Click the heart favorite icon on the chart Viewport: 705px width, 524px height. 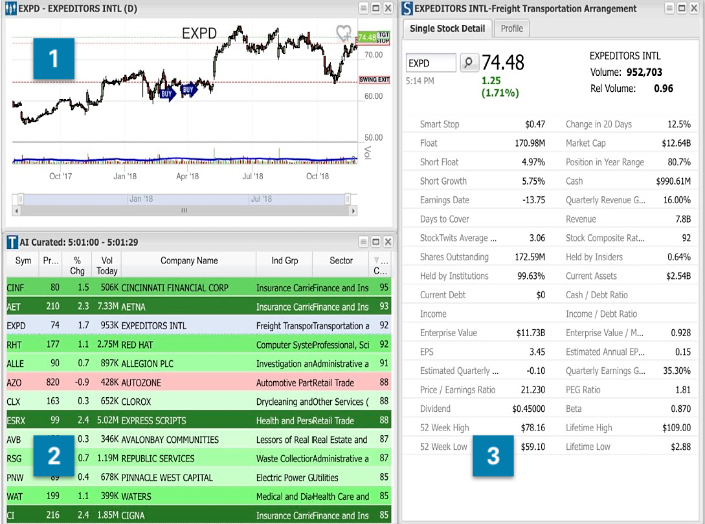(x=344, y=32)
